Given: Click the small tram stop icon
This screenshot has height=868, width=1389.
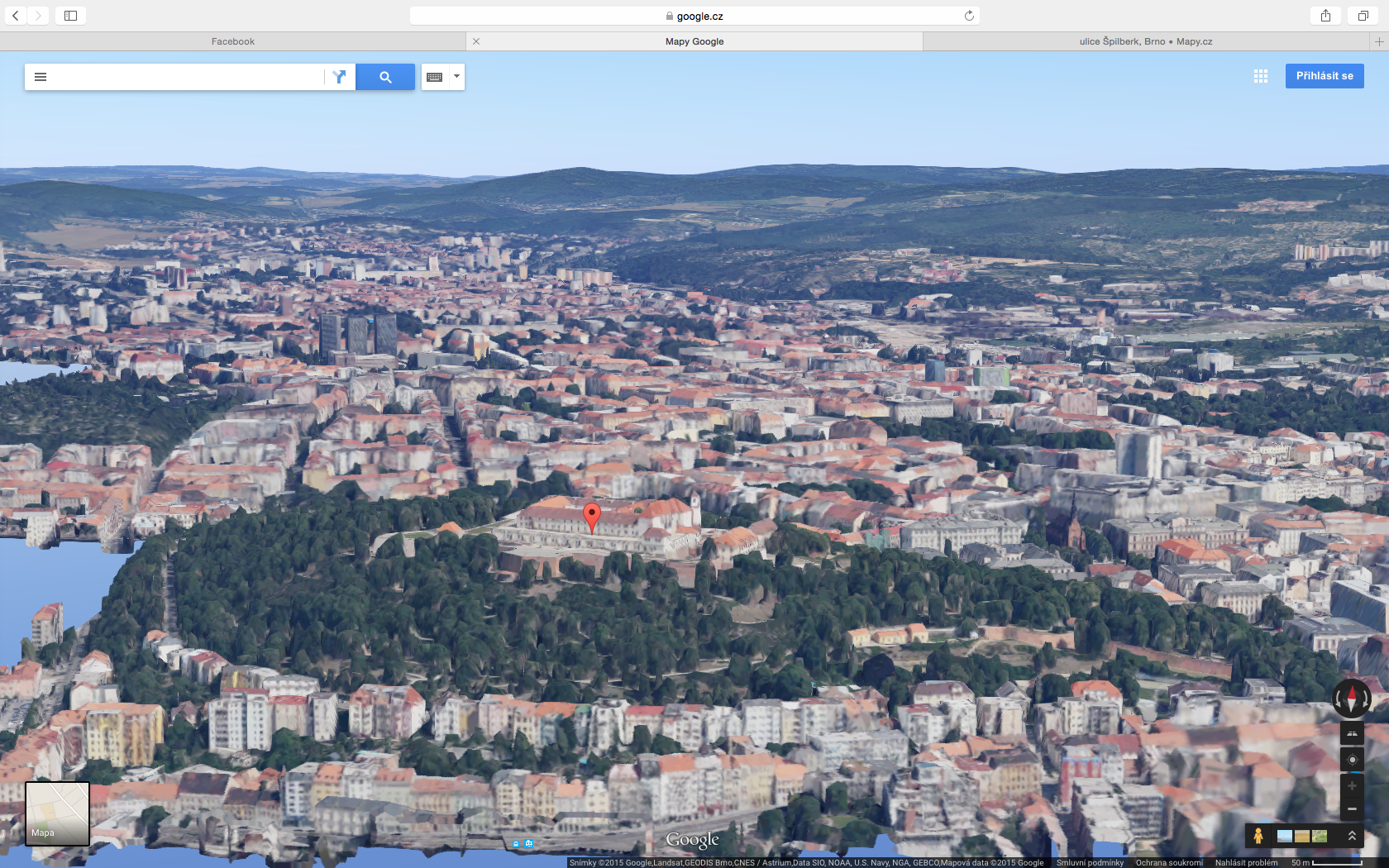Looking at the screenshot, I should click(x=529, y=844).
